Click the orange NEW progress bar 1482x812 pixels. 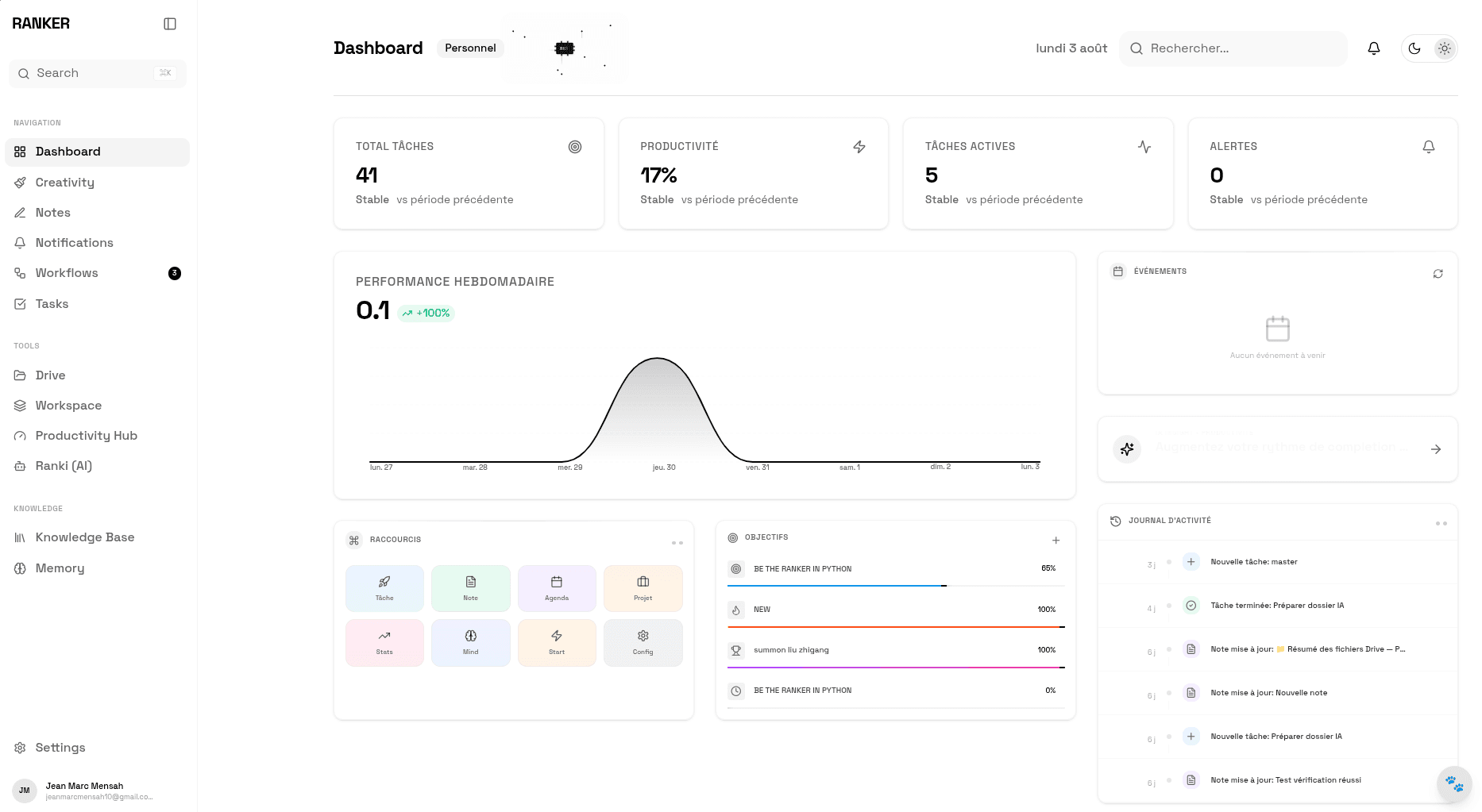[896, 627]
